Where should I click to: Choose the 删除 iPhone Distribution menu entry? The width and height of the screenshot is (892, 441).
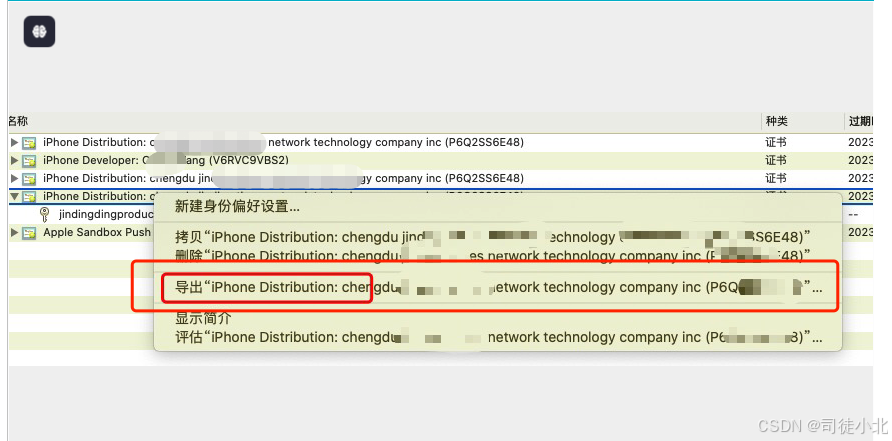[x=493, y=256]
